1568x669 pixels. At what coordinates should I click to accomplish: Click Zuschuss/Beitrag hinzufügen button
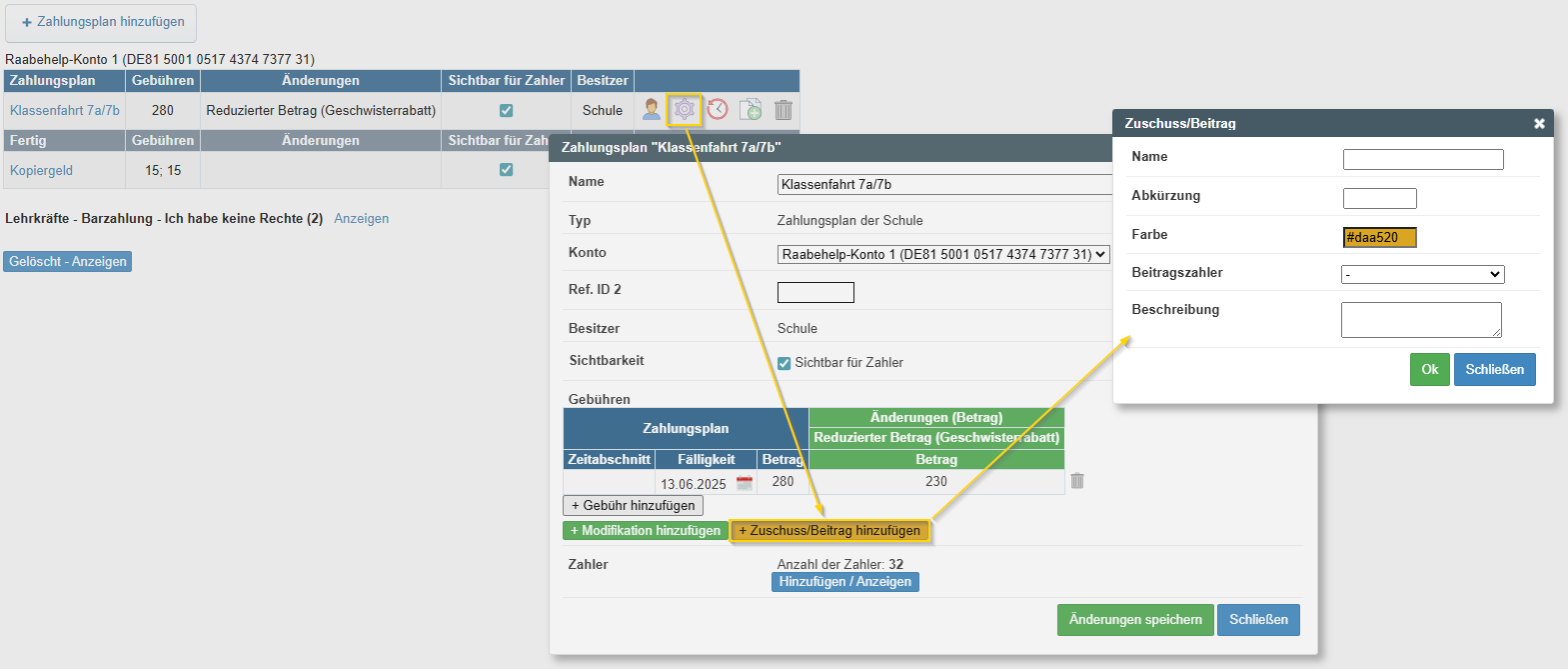[x=829, y=531]
